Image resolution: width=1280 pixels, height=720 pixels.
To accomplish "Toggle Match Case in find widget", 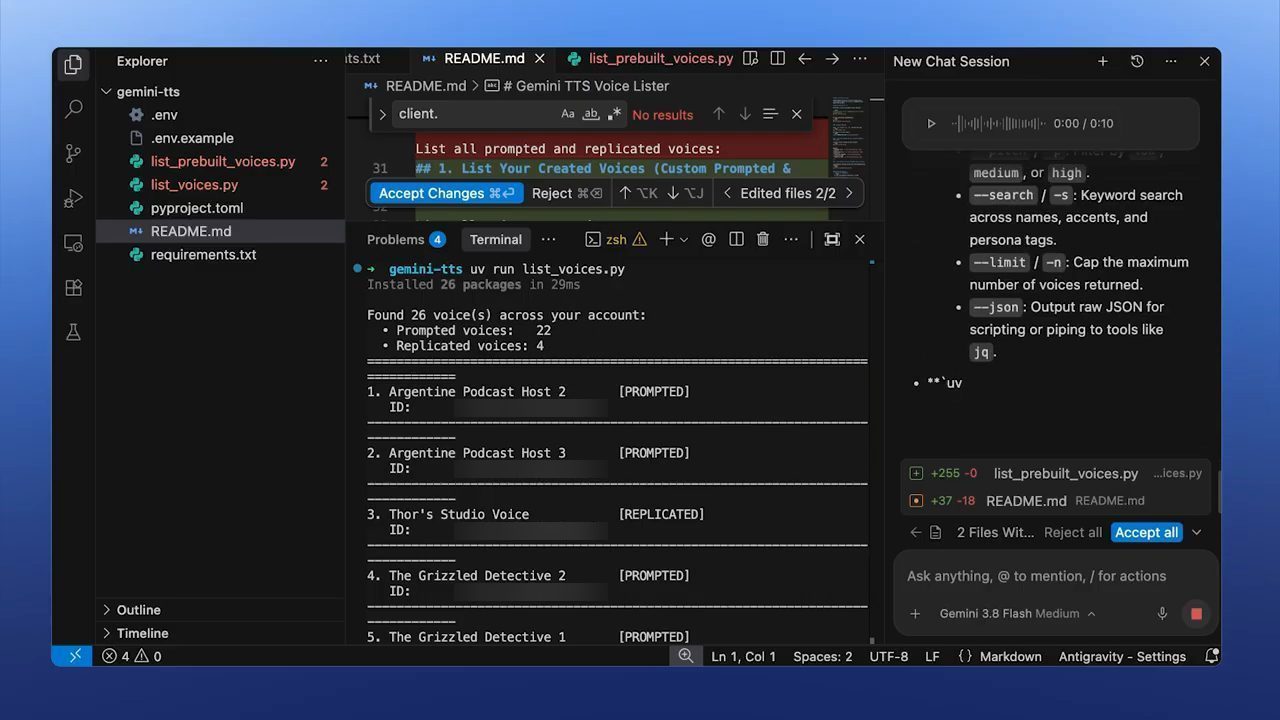I will pos(568,114).
